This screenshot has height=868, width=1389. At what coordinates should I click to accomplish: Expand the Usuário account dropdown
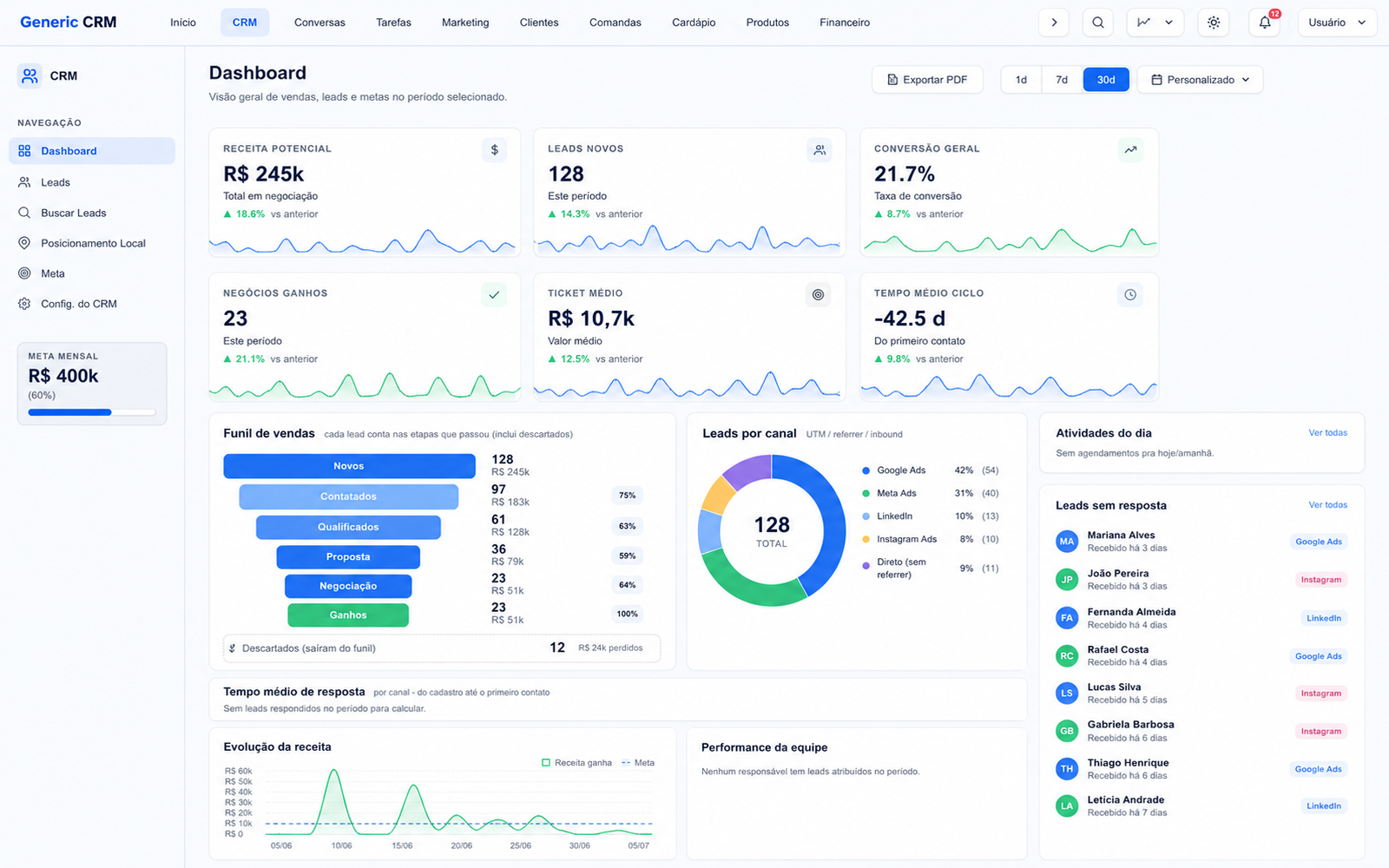1337,23
